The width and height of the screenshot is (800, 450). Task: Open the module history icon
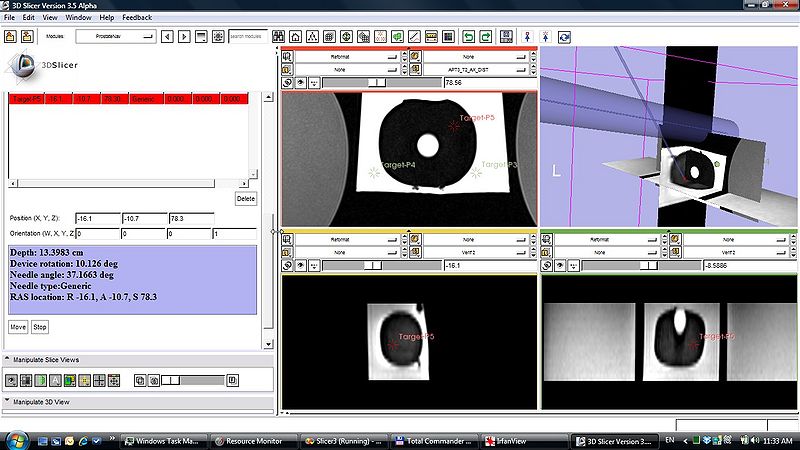coord(201,37)
